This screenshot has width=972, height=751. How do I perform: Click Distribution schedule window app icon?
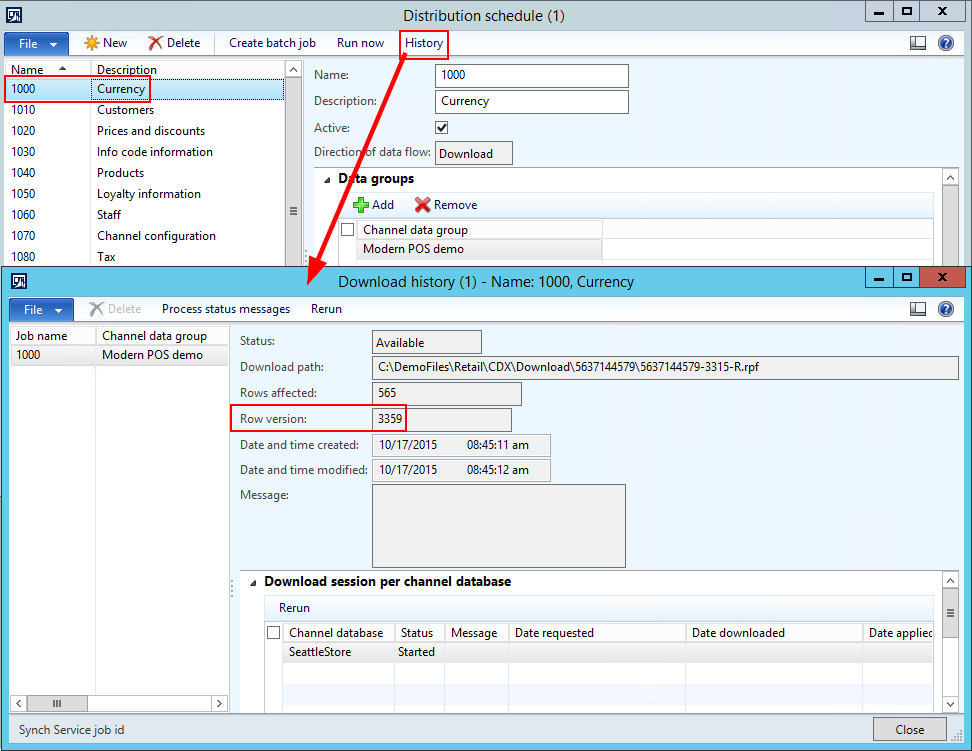(14, 15)
